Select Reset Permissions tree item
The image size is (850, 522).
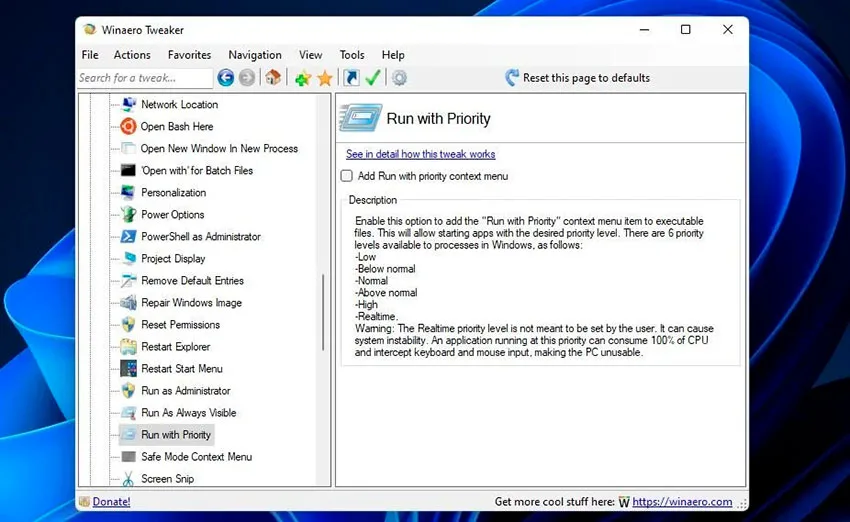(181, 324)
